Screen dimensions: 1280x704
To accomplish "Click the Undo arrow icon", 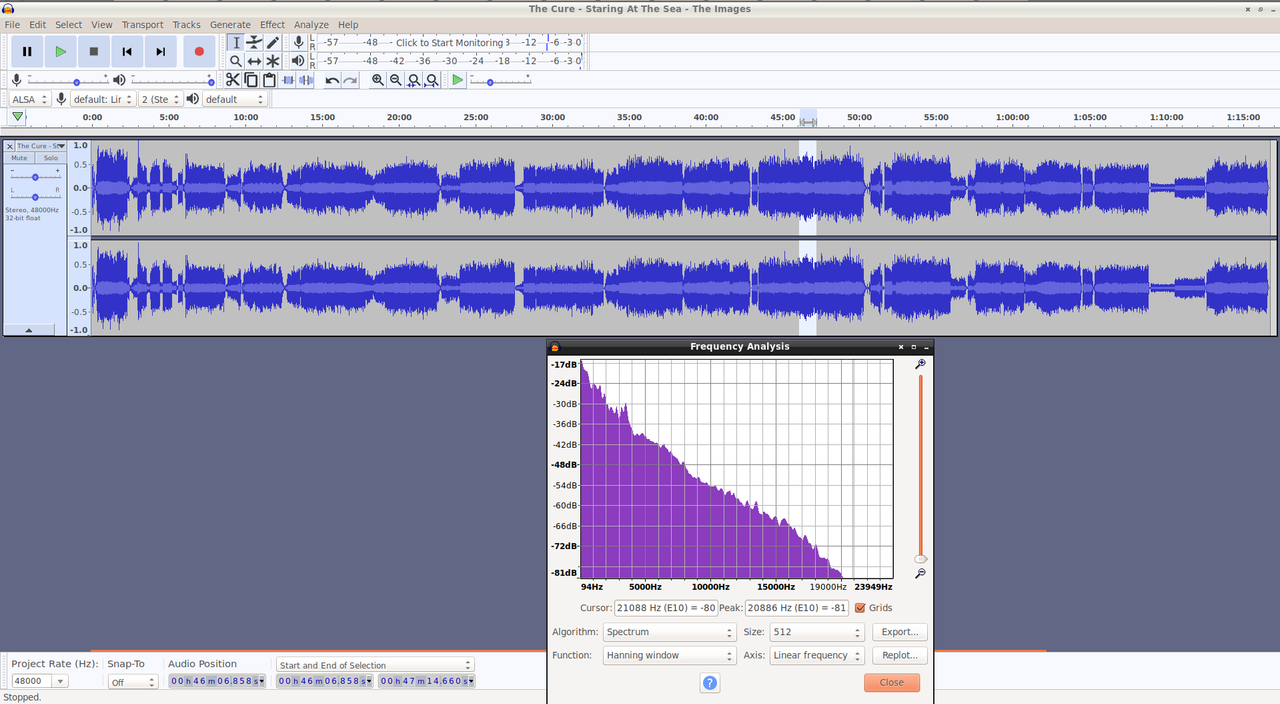I will click(332, 80).
